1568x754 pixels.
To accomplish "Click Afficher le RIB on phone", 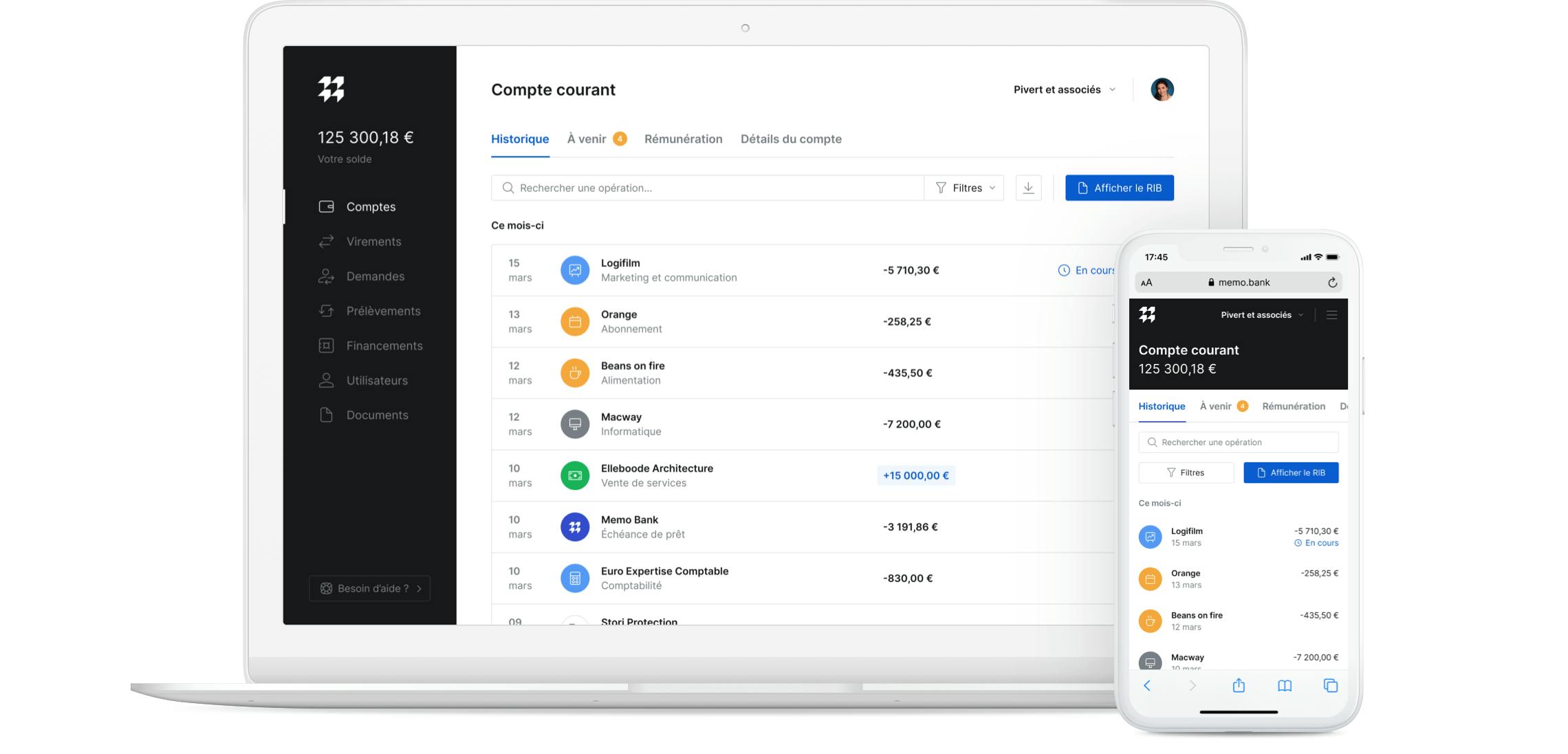I will tap(1291, 473).
